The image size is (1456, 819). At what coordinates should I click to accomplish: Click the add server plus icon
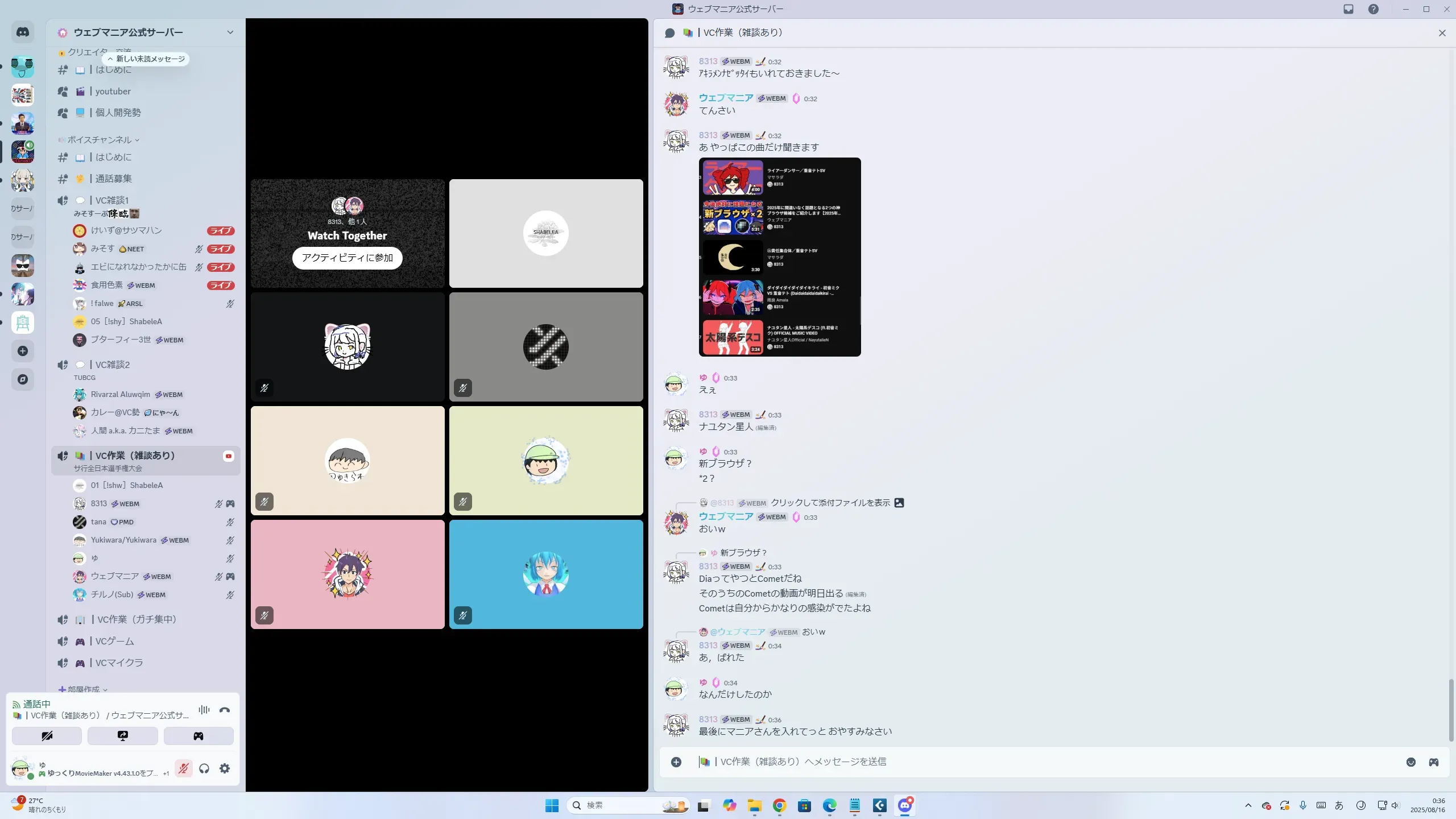[23, 351]
